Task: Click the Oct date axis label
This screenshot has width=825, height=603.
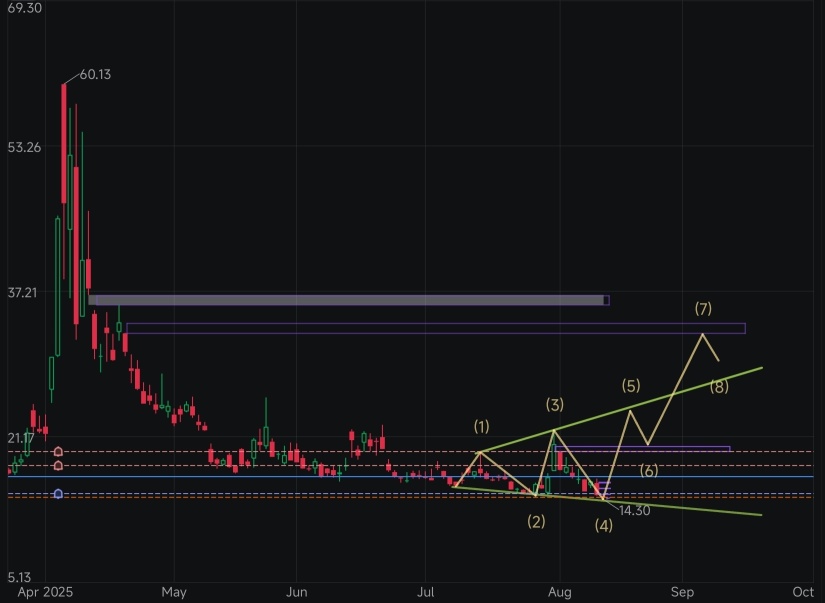Action: click(803, 592)
